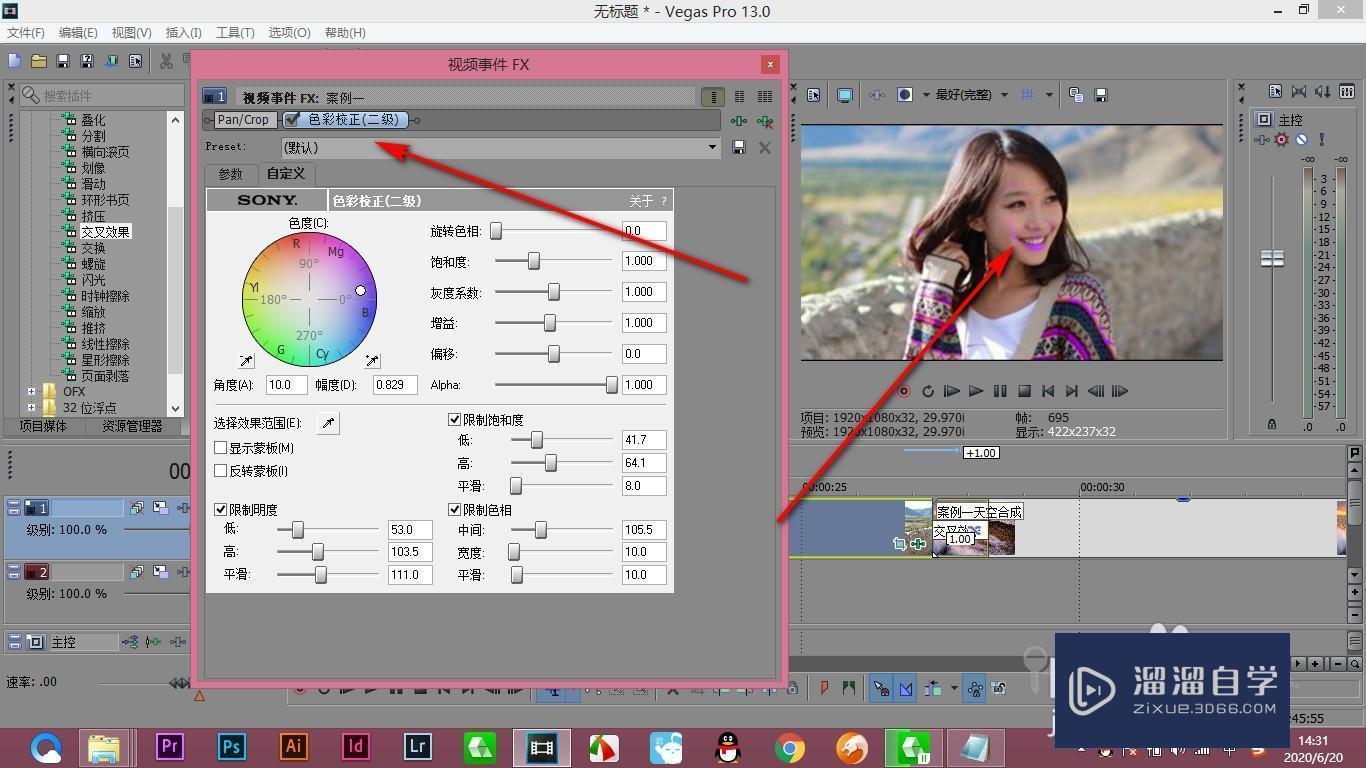This screenshot has width=1366, height=768.
Task: Open the 视图(V) menu
Action: (132, 33)
